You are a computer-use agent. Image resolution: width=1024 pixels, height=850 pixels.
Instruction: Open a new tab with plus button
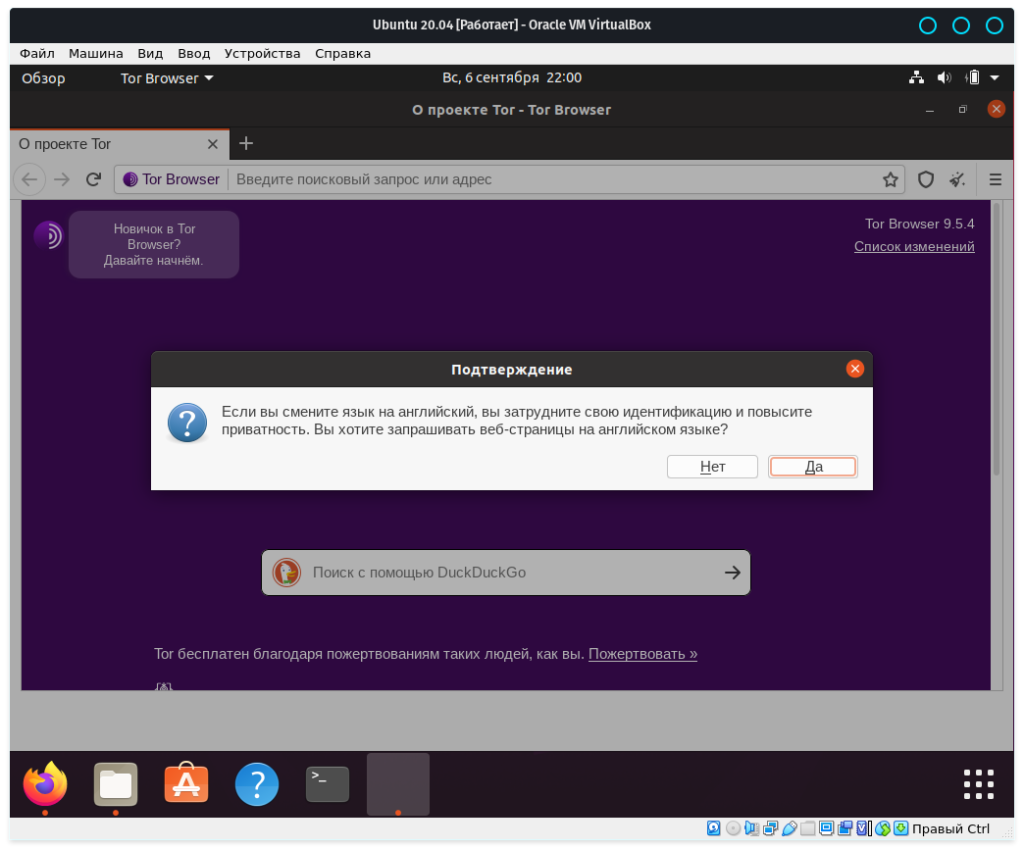(246, 144)
